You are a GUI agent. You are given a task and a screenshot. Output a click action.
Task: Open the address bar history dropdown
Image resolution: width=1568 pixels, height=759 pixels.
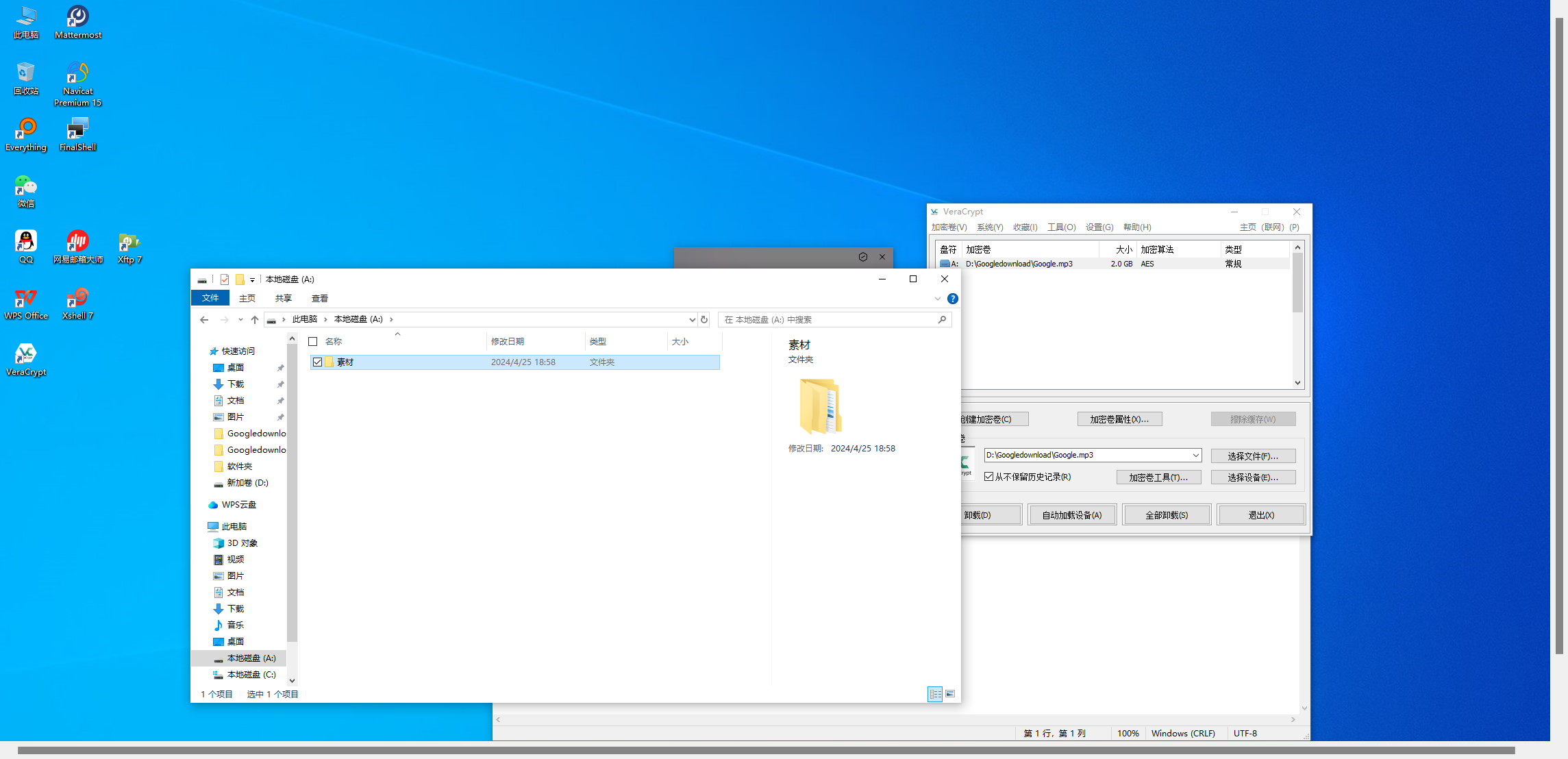(x=692, y=319)
